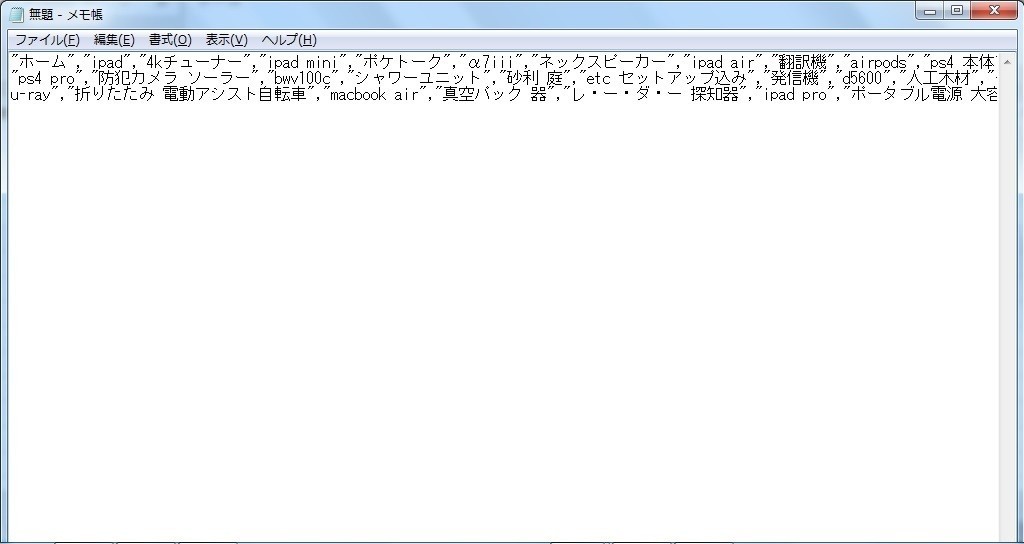Screen dimensions: 1024x544
Task: Click the text "α7iii"
Action: [x=491, y=63]
